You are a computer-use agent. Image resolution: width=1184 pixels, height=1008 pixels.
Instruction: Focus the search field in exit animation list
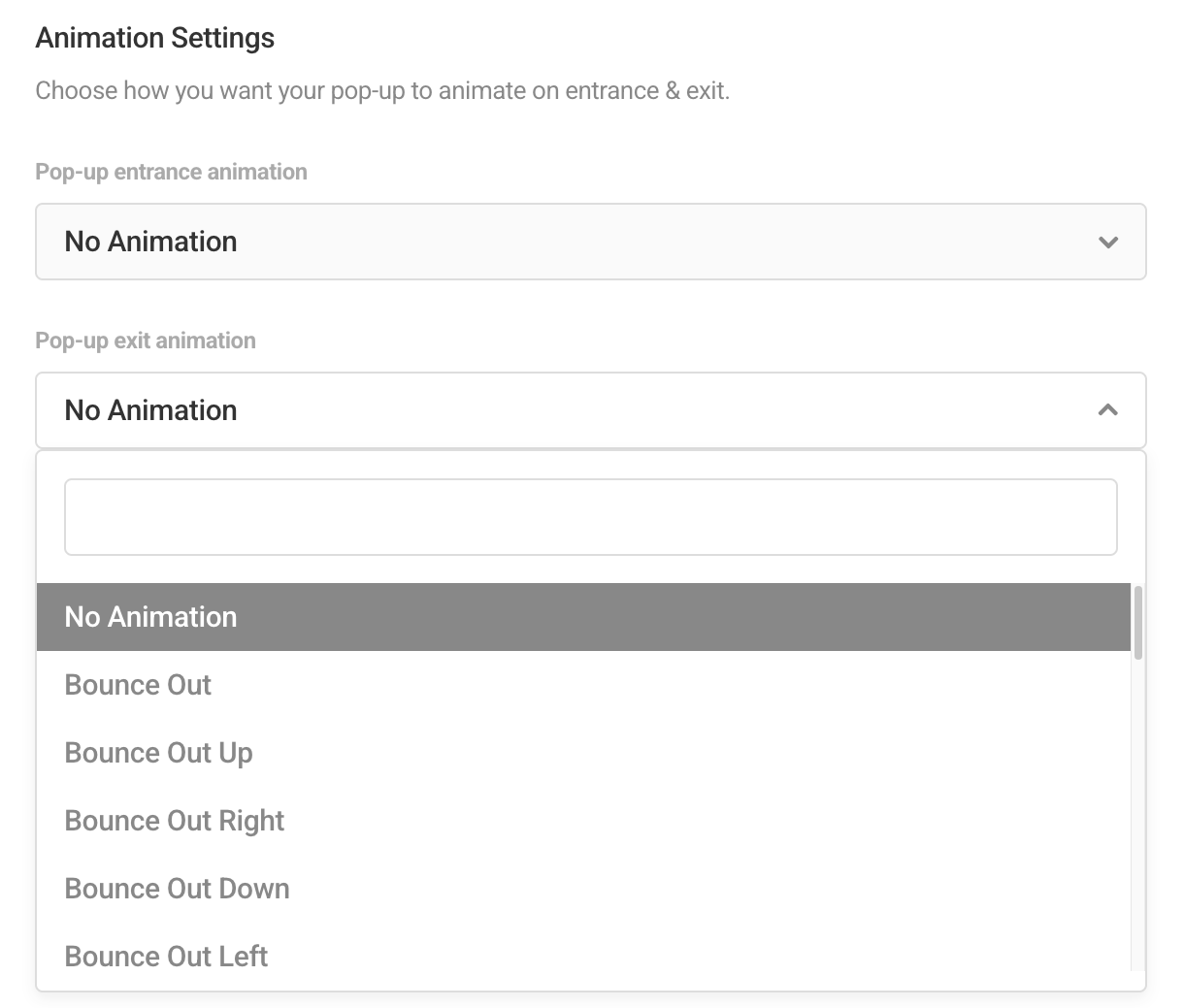[x=590, y=517]
